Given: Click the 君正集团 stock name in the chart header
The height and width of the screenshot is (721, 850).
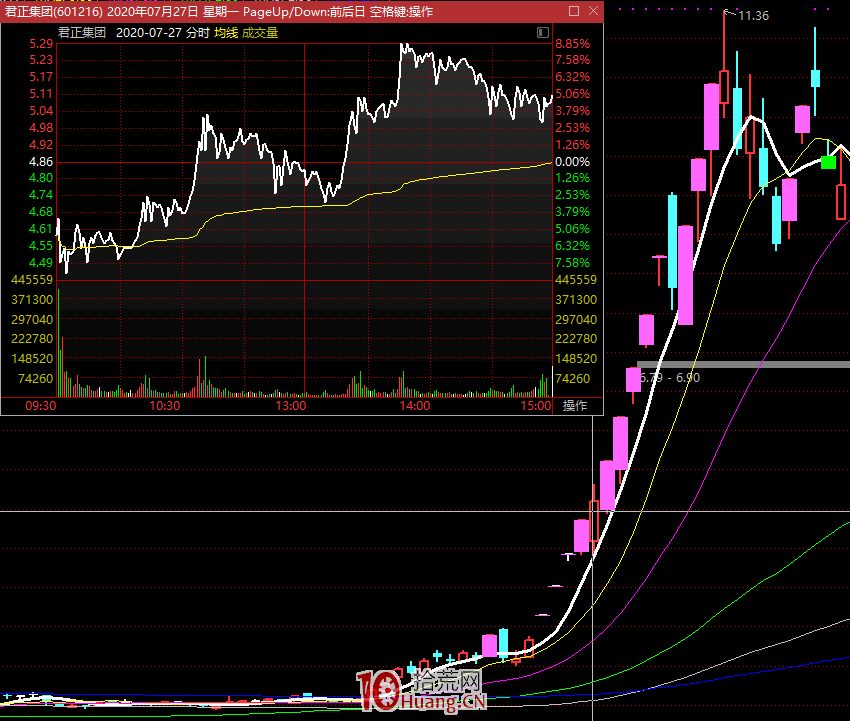Looking at the screenshot, I should click(82, 33).
